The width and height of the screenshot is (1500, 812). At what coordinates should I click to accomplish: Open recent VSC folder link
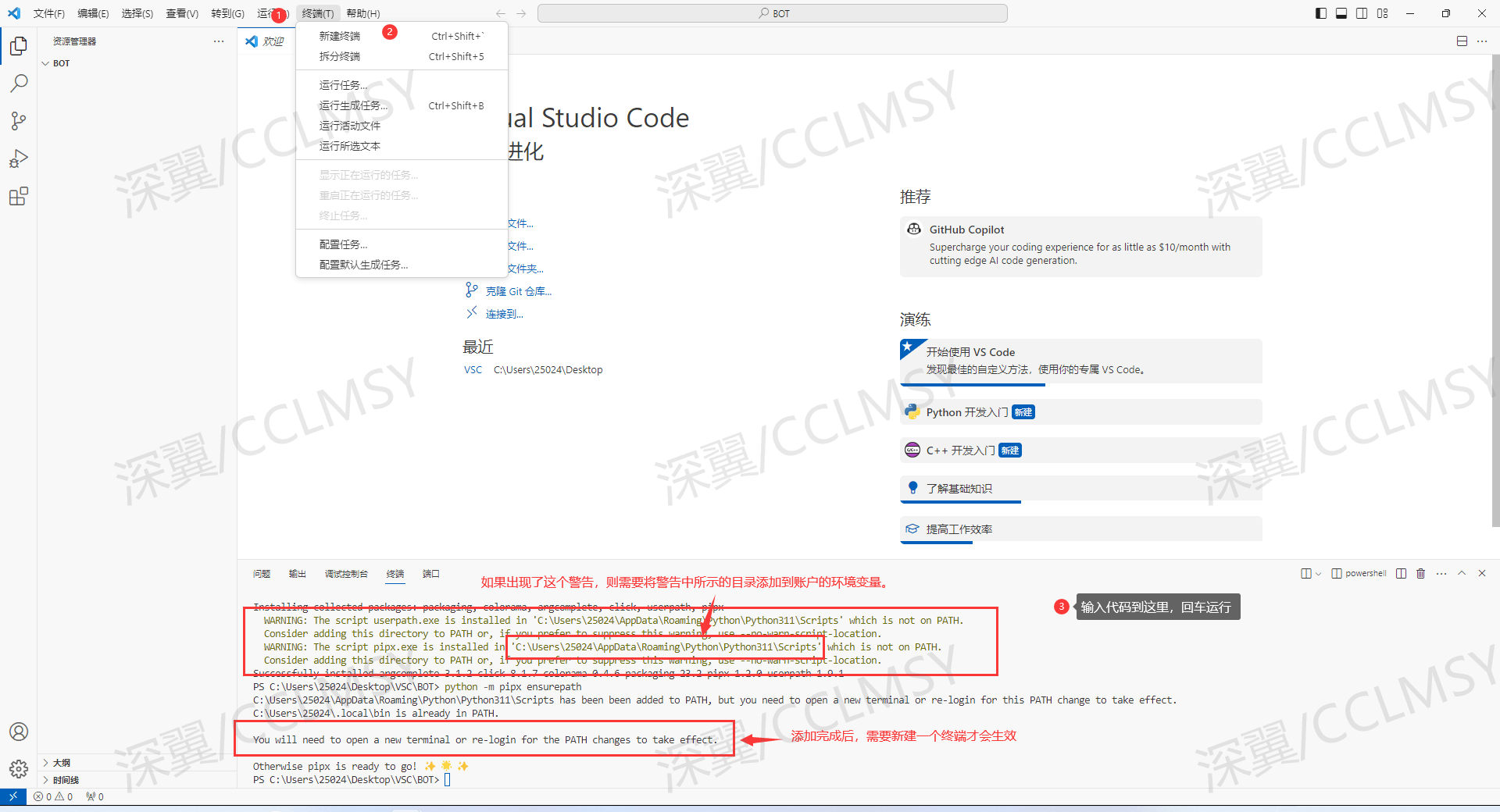point(473,370)
